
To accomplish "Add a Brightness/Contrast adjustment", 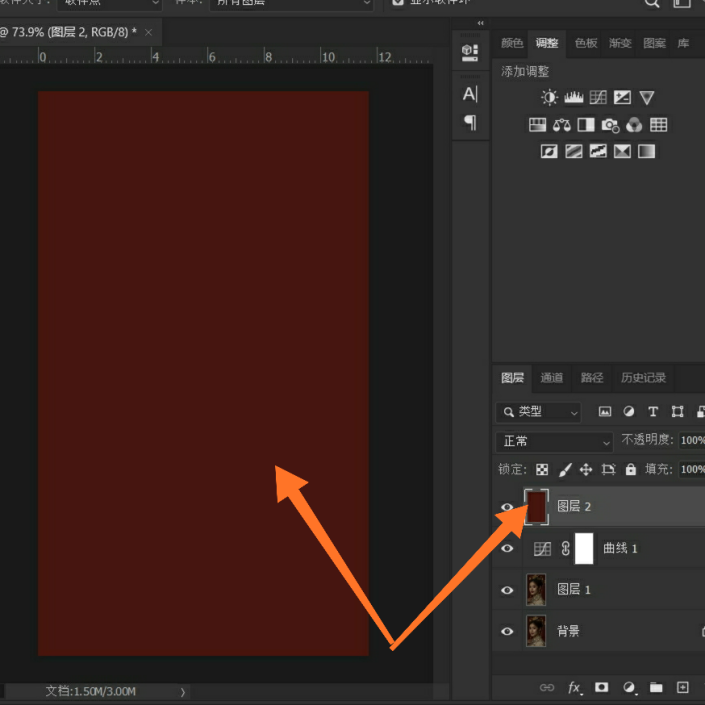I will tap(549, 97).
